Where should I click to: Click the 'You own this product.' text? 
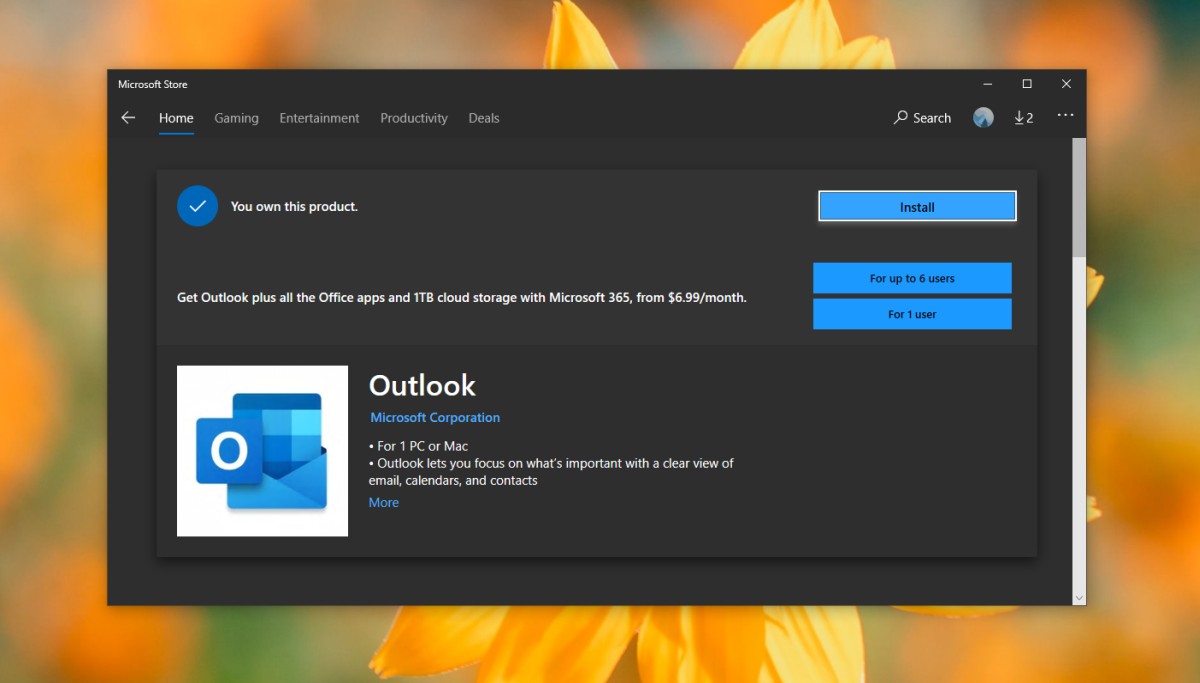click(294, 207)
